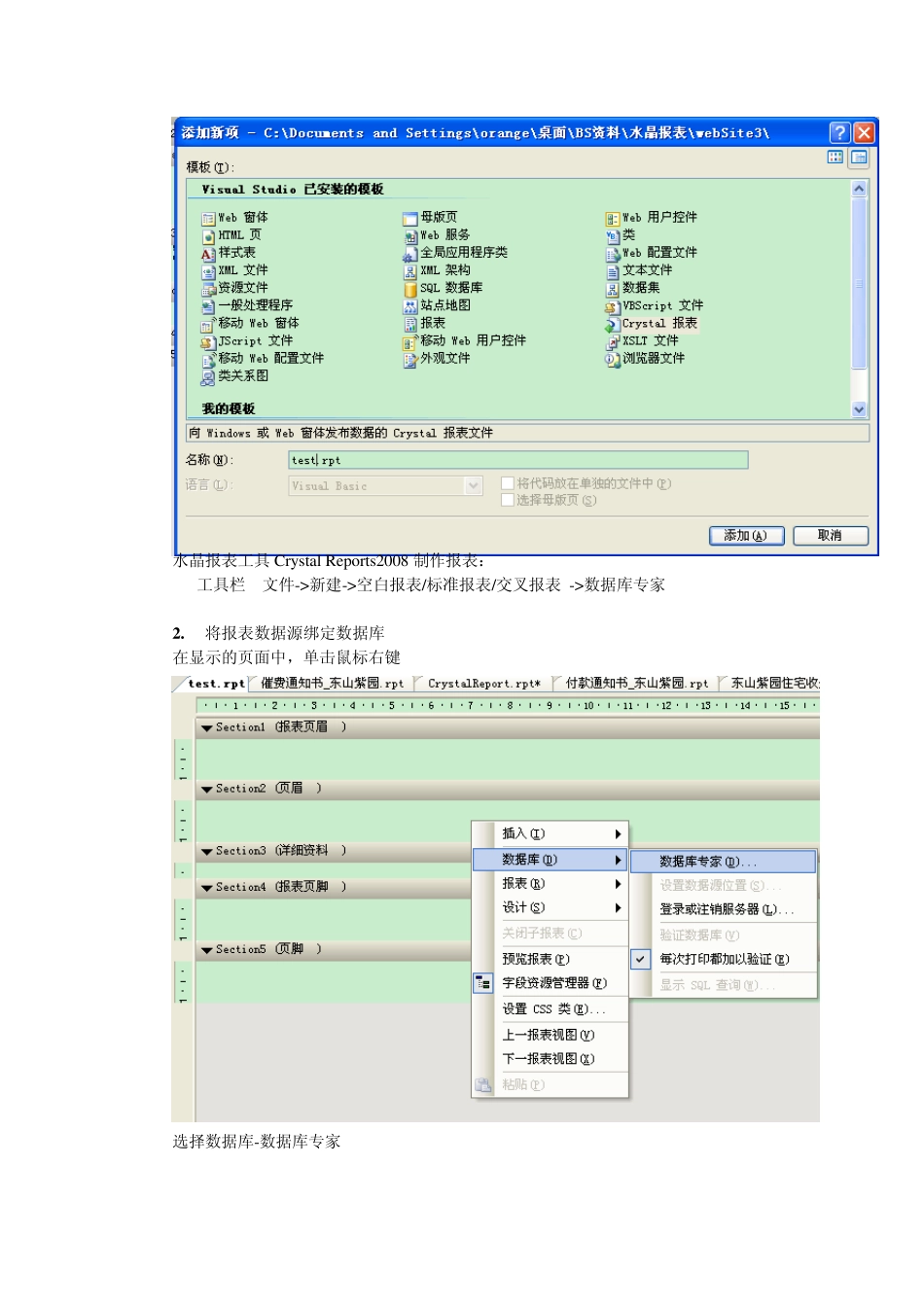Tick 选择母版页 checkbox

(507, 500)
